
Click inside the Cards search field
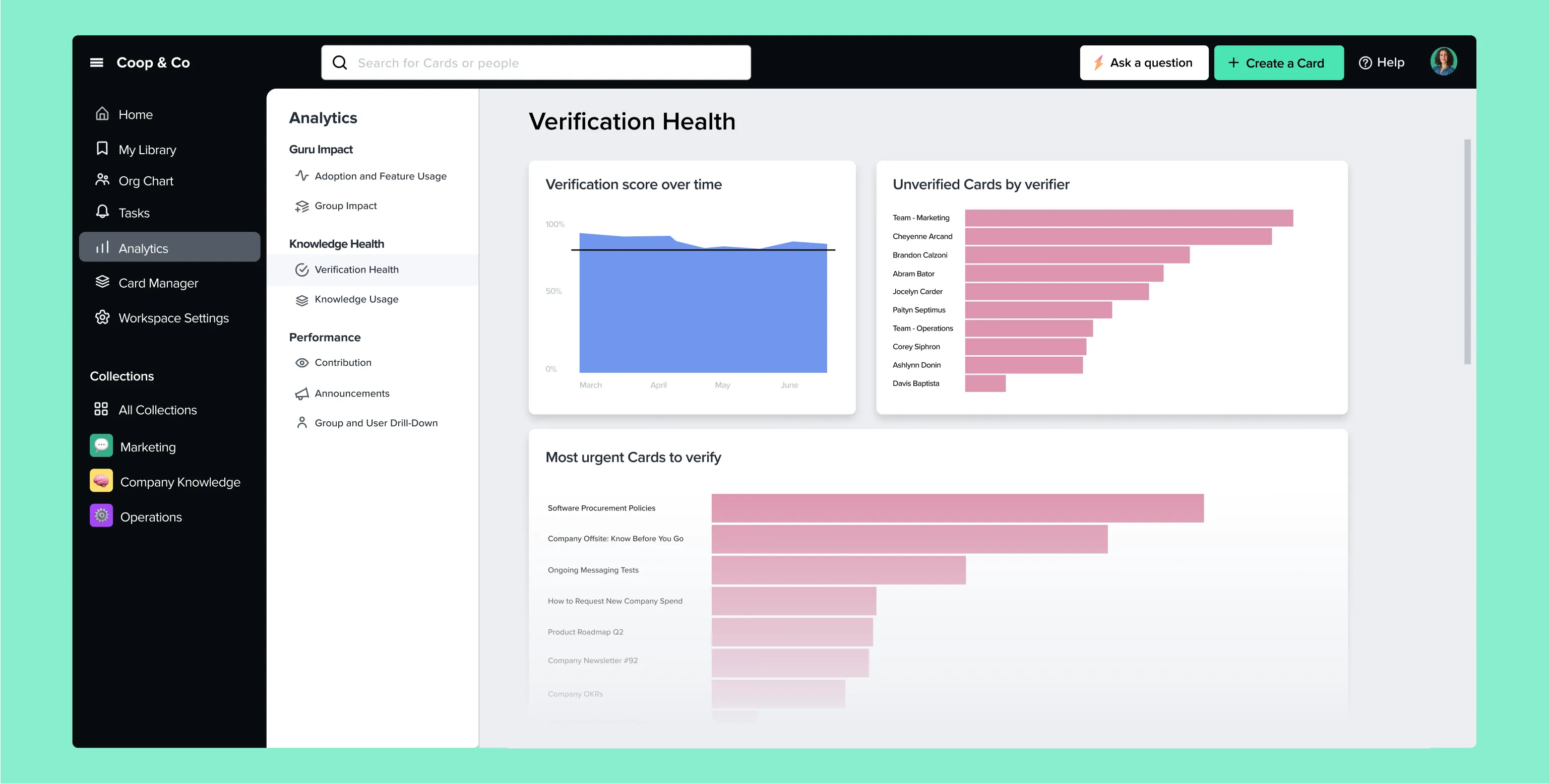[541, 62]
